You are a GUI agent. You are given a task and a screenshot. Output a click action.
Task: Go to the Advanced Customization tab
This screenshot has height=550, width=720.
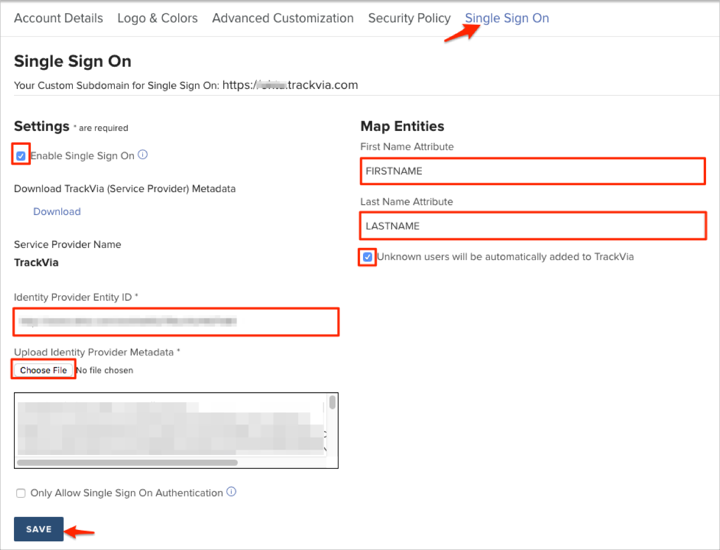point(282,18)
